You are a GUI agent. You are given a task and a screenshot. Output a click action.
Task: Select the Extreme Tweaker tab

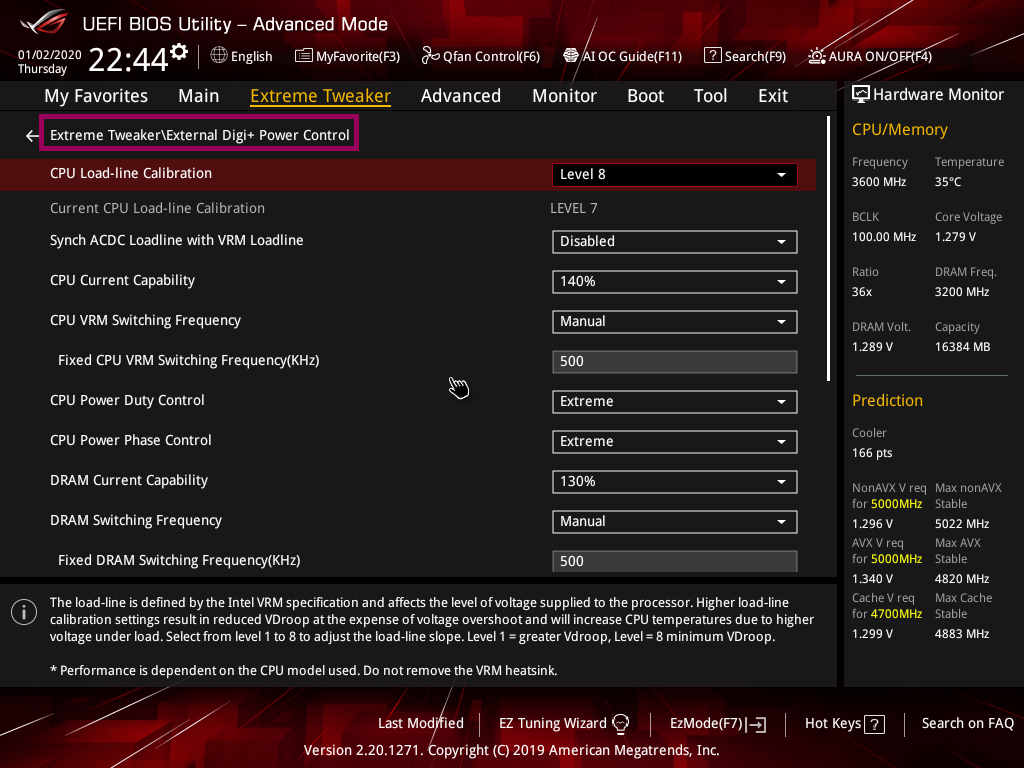coord(320,96)
